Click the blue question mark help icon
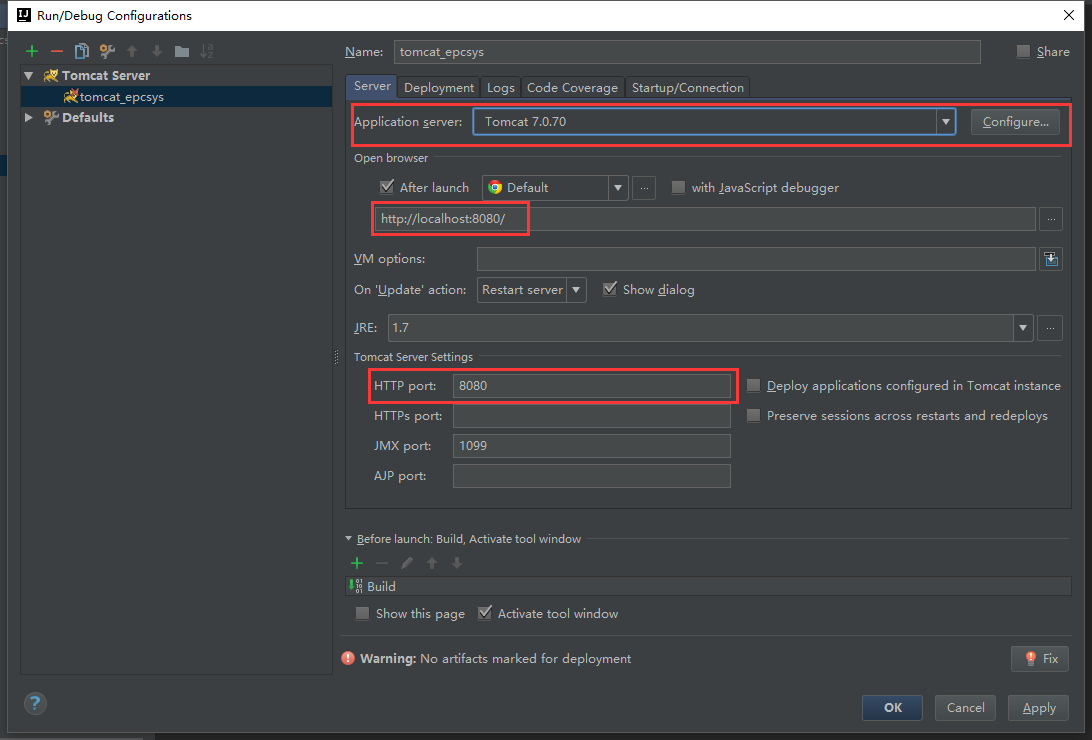This screenshot has height=740, width=1092. tap(35, 703)
